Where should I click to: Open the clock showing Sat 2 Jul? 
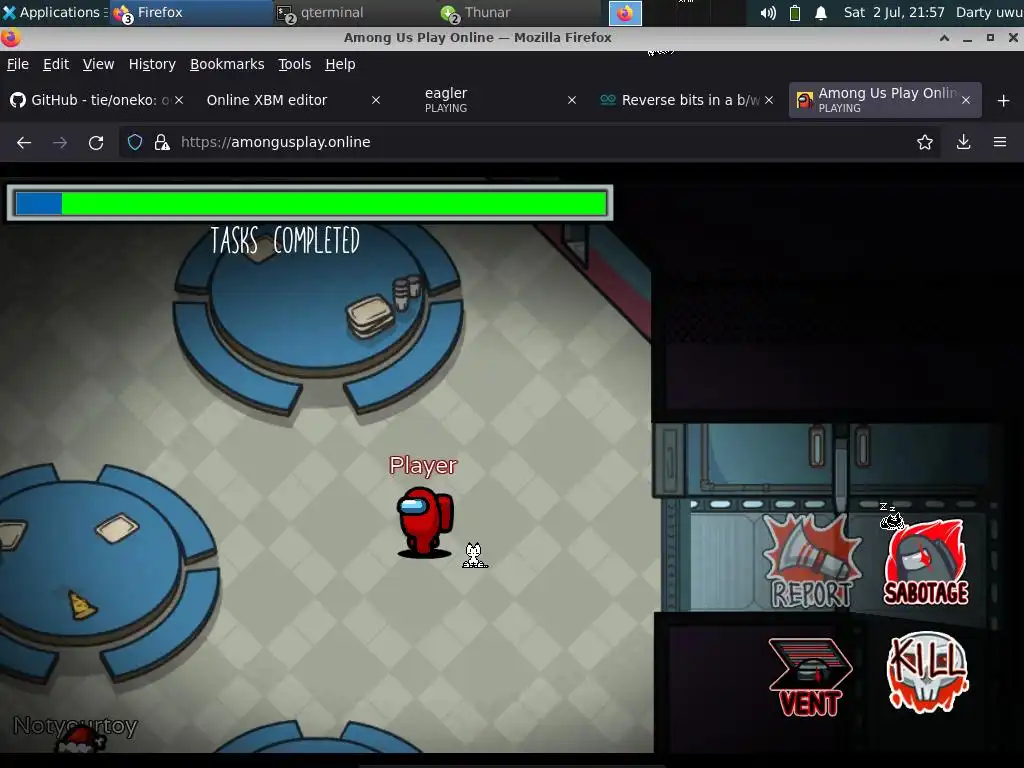pos(894,12)
